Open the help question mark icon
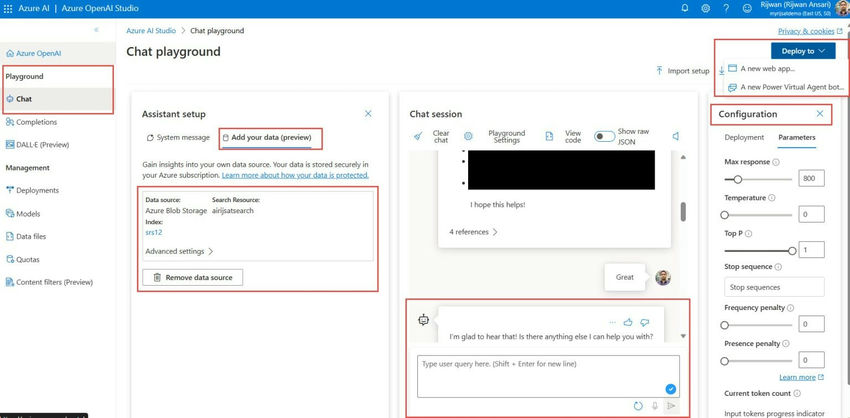 point(726,8)
